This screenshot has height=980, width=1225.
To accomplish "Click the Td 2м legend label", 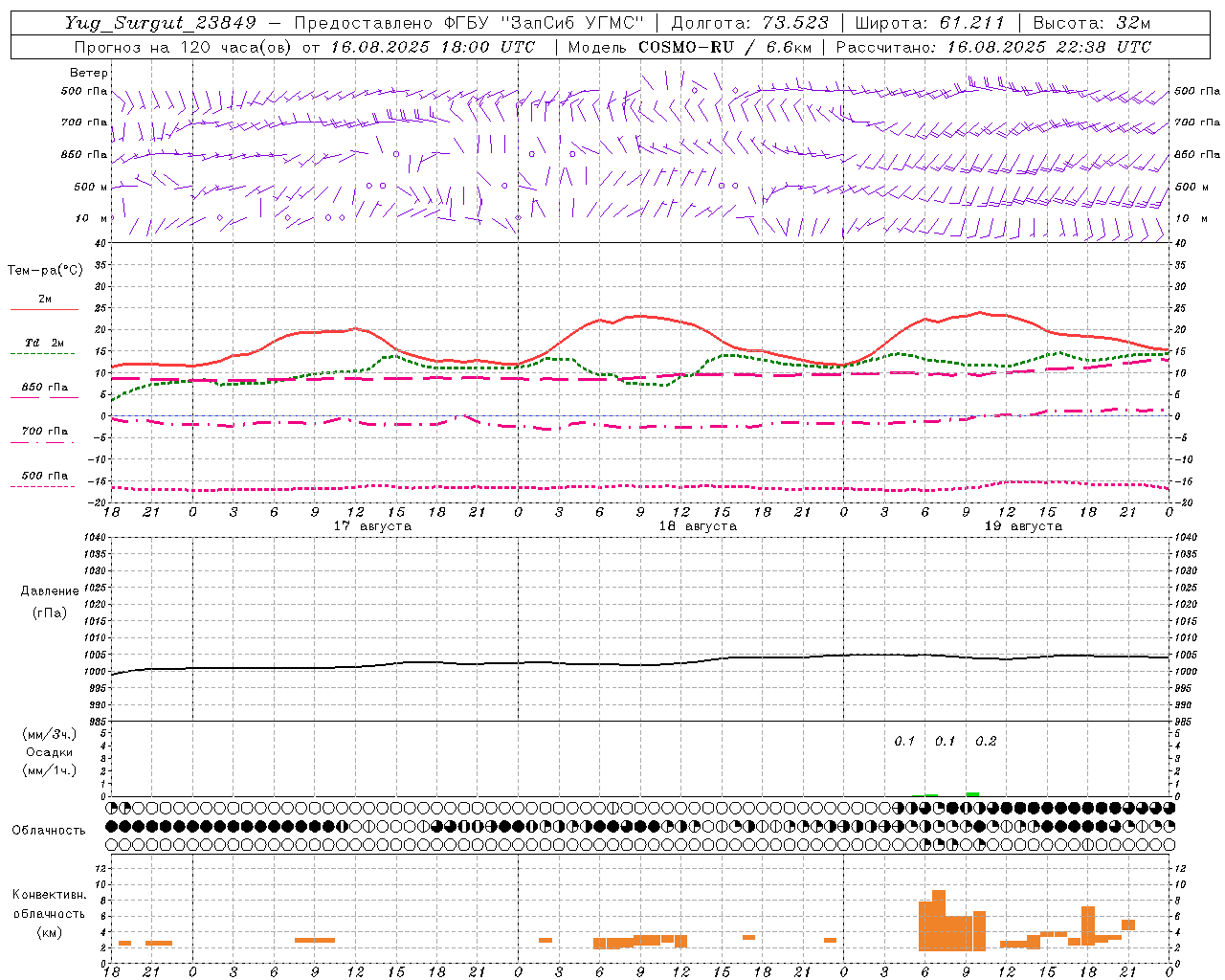I will [44, 343].
